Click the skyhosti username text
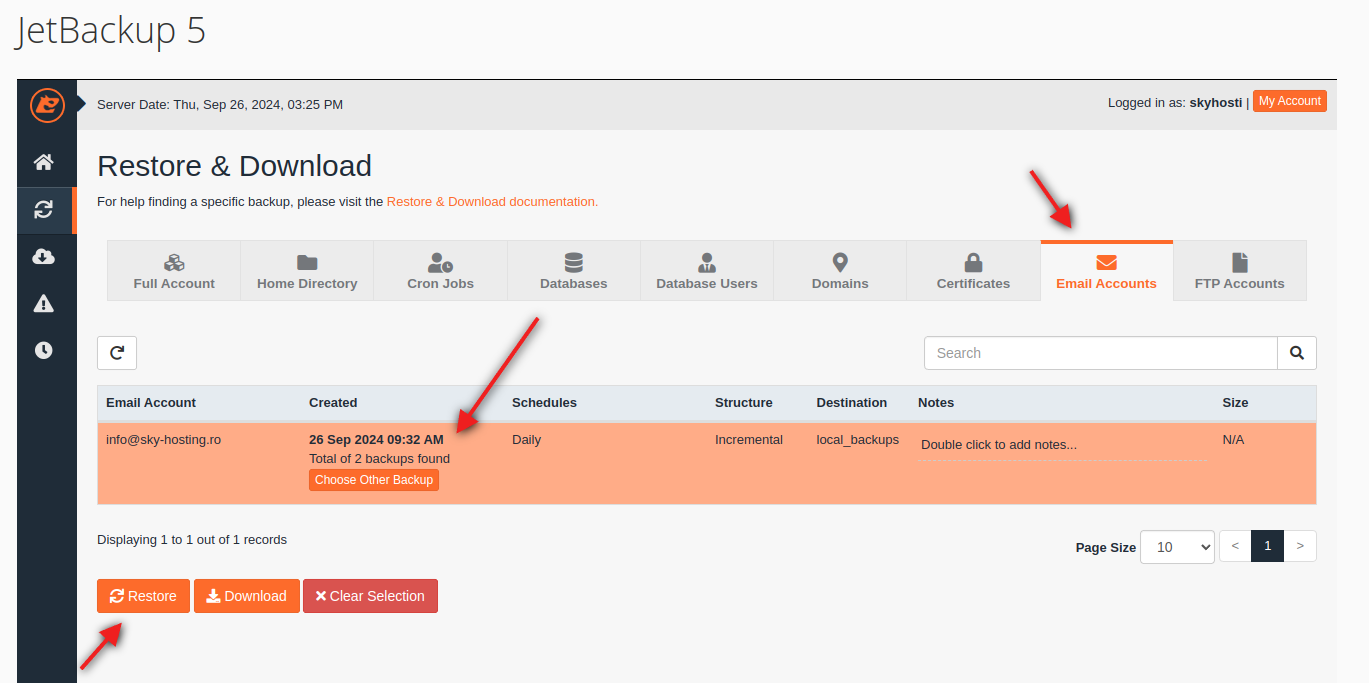The height and width of the screenshot is (683, 1369). coord(1216,102)
